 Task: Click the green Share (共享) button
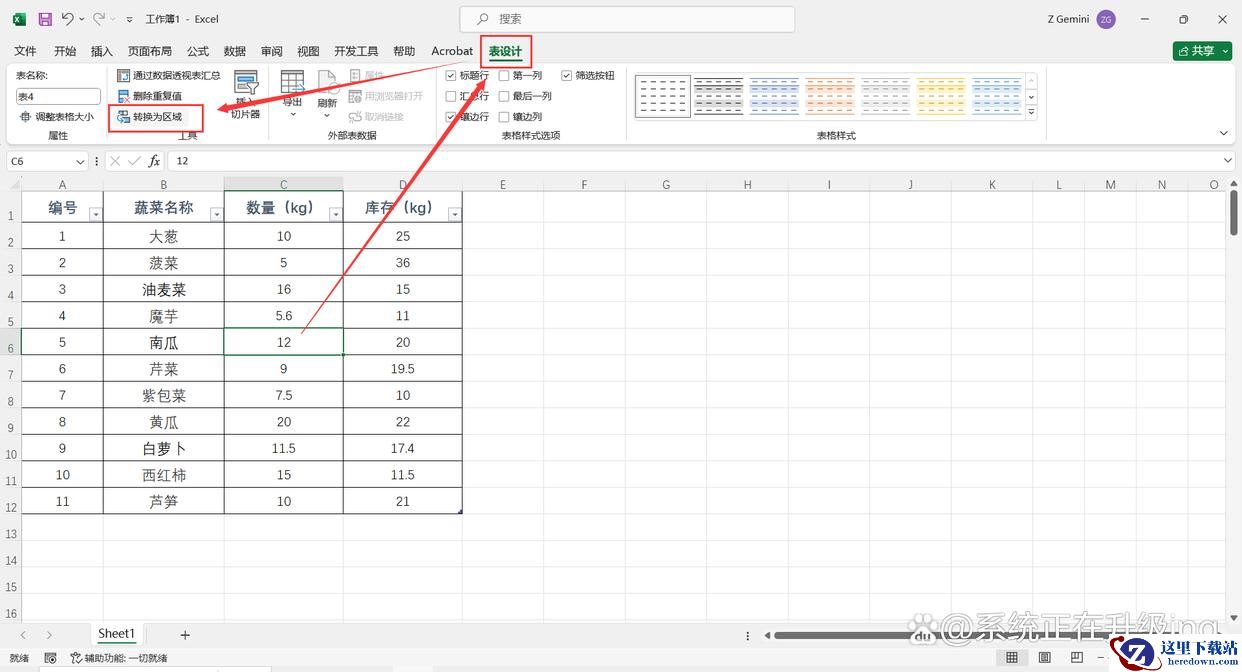coord(1202,51)
